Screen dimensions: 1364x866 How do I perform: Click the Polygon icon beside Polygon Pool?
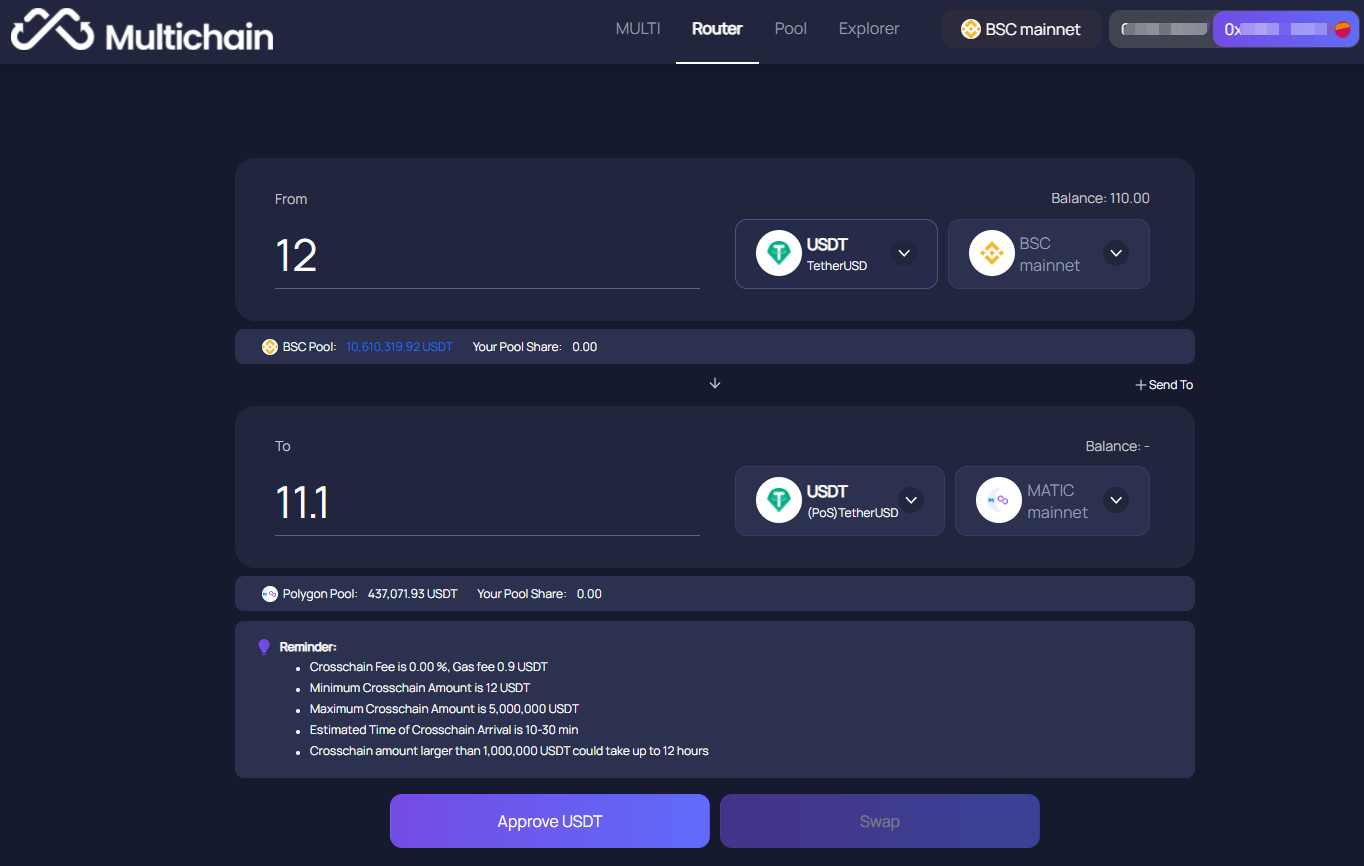pyautogui.click(x=269, y=593)
